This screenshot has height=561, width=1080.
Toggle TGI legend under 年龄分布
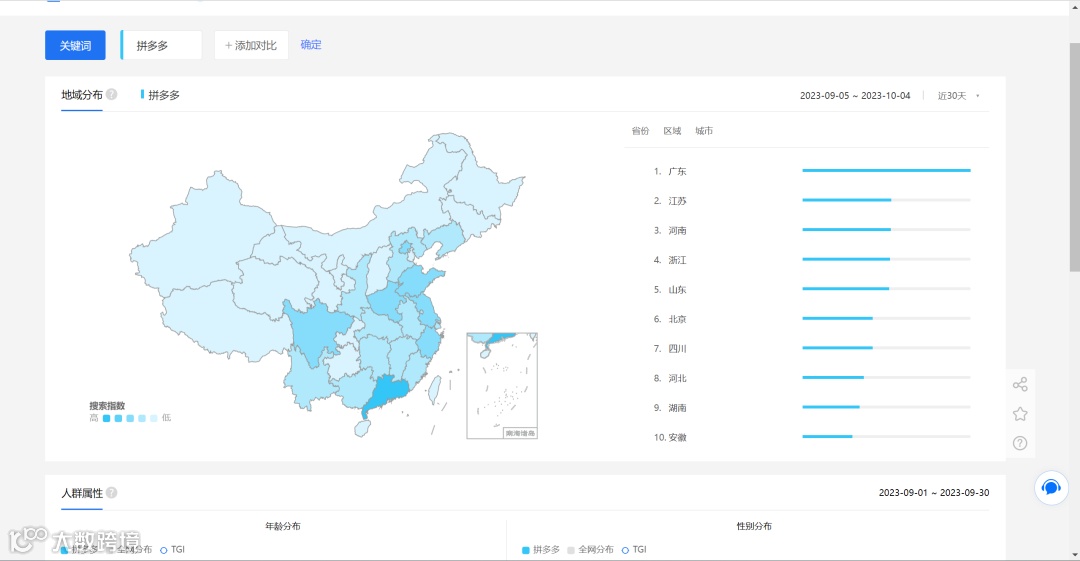pyautogui.click(x=172, y=550)
